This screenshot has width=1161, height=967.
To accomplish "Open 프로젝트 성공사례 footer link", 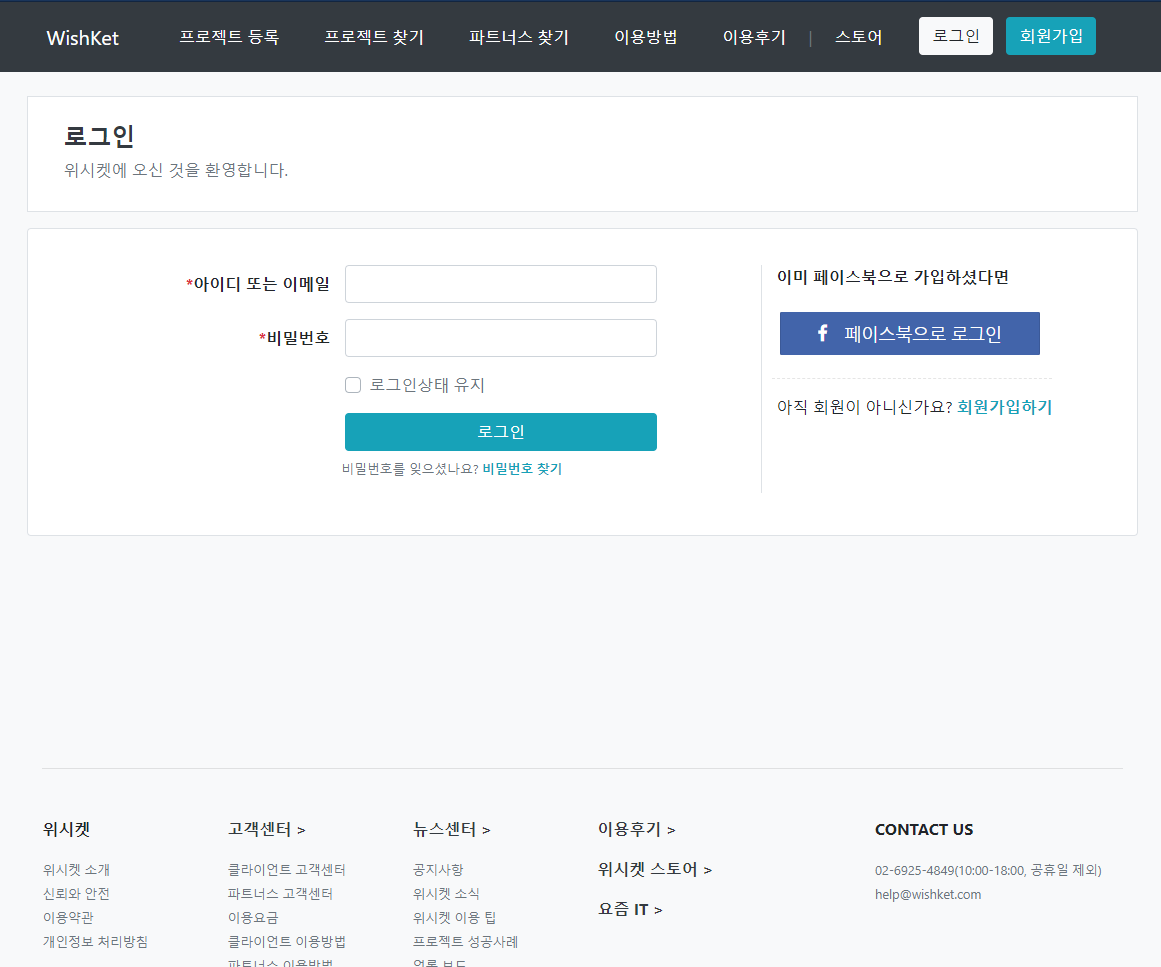I will tap(466, 942).
